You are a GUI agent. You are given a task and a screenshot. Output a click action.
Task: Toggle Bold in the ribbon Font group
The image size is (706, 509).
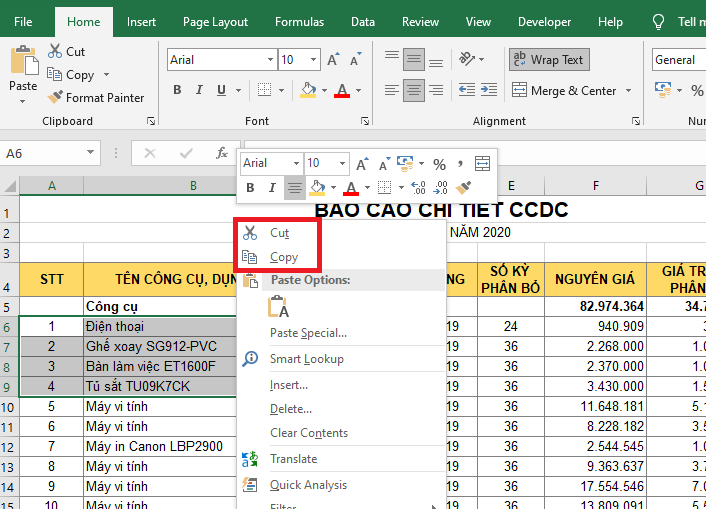point(177,90)
